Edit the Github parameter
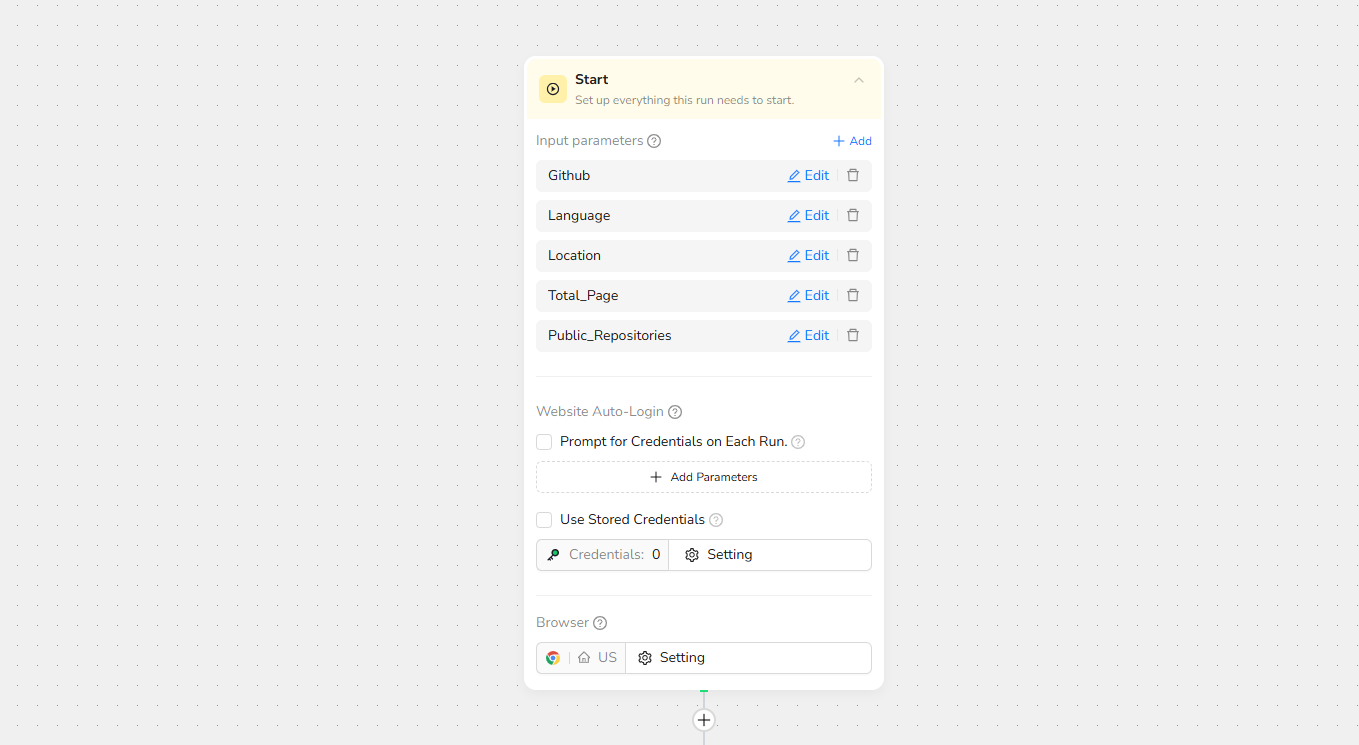Screen dimensions: 1359x745 808,176
